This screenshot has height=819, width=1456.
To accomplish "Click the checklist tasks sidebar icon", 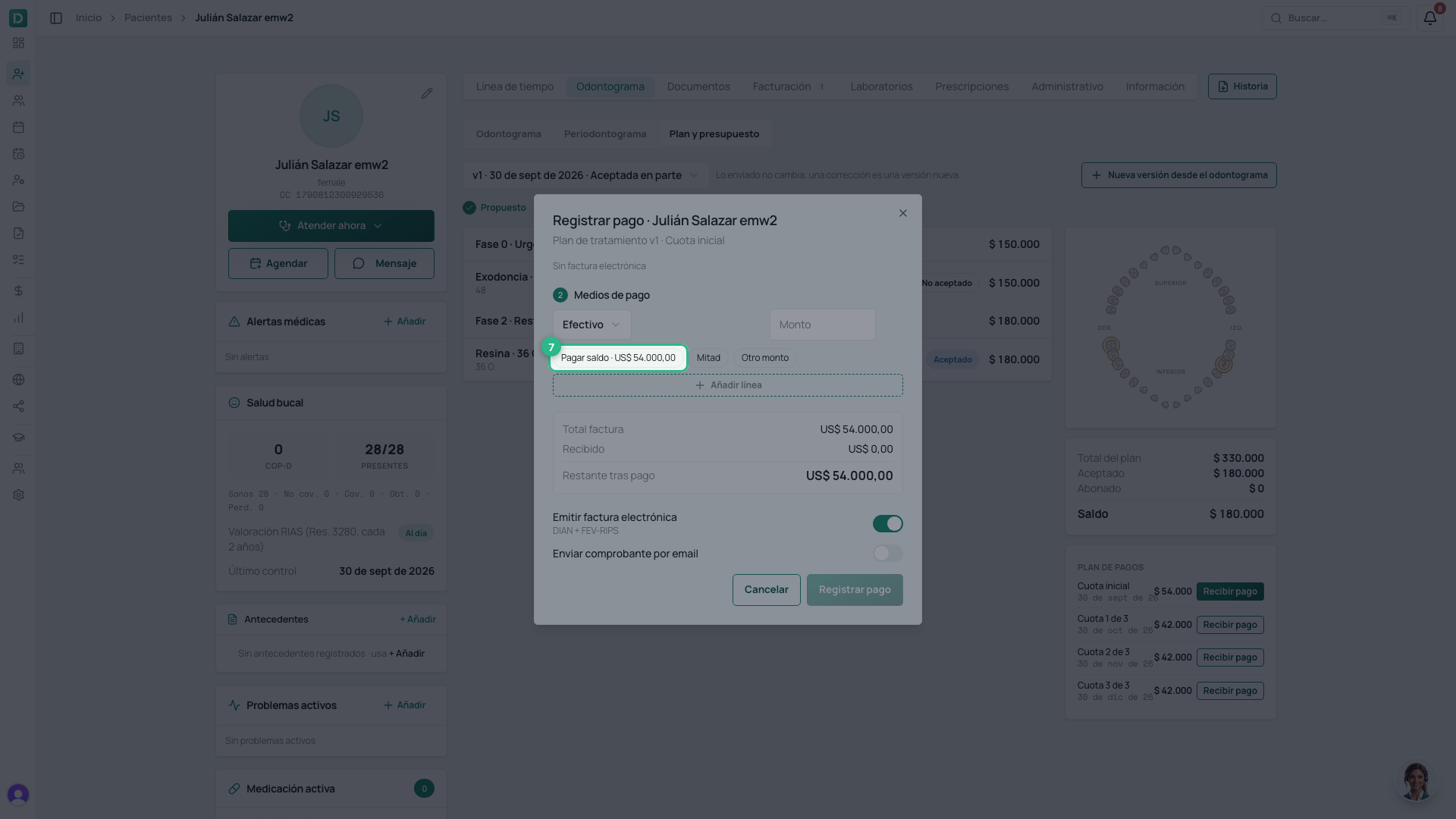I will pyautogui.click(x=18, y=259).
